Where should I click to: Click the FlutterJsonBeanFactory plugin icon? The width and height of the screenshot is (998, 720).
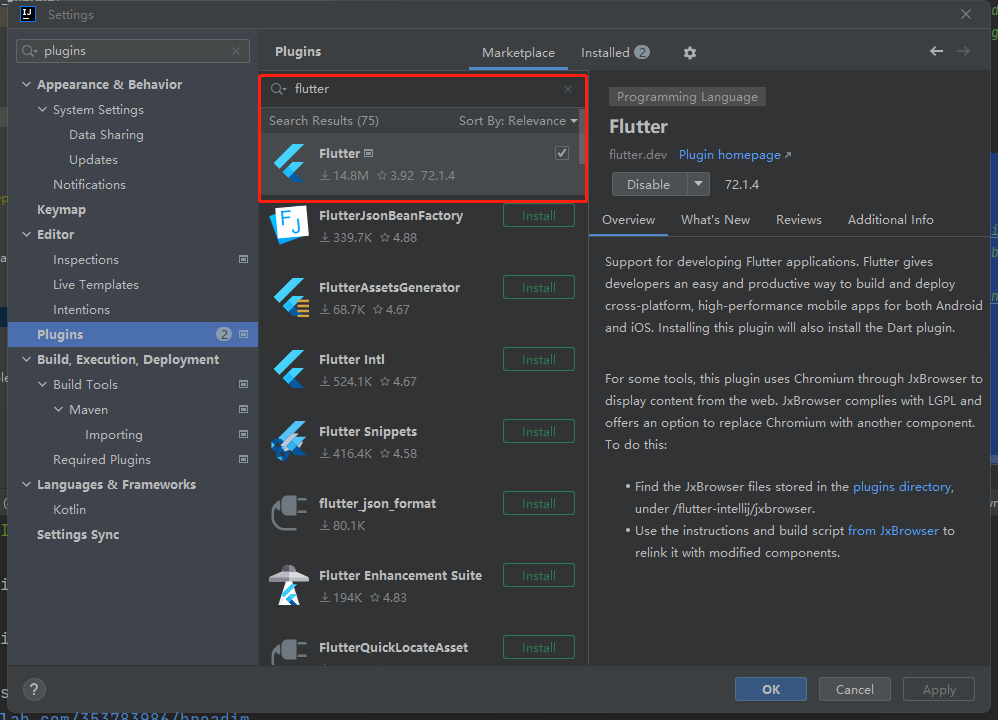tap(290, 226)
